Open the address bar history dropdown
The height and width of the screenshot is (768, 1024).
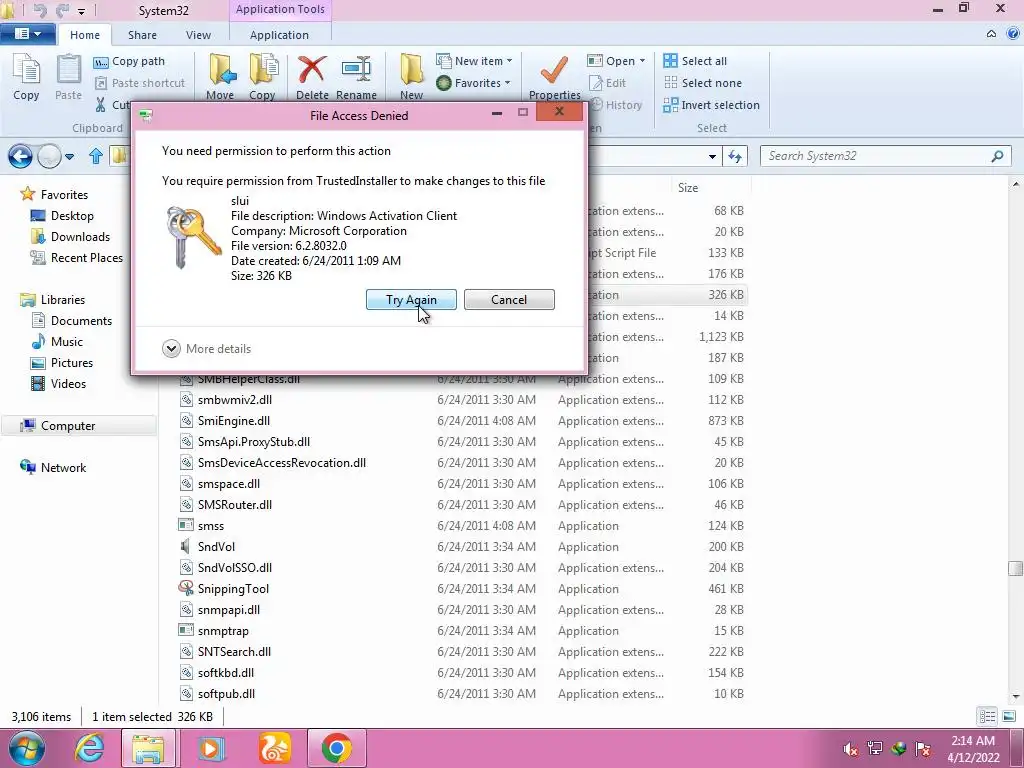[712, 157]
